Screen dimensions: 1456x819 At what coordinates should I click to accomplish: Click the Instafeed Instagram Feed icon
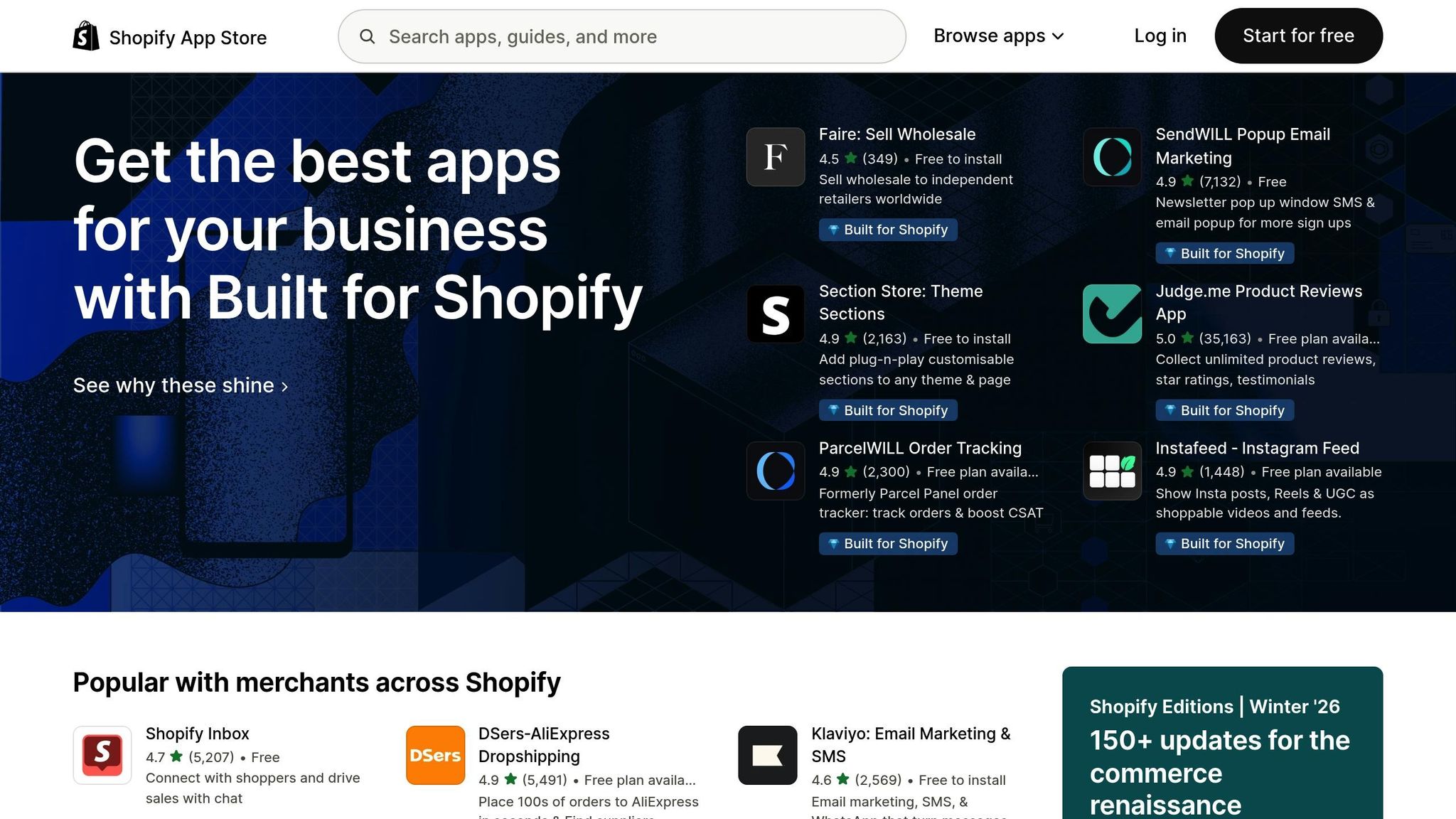pyautogui.click(x=1112, y=471)
